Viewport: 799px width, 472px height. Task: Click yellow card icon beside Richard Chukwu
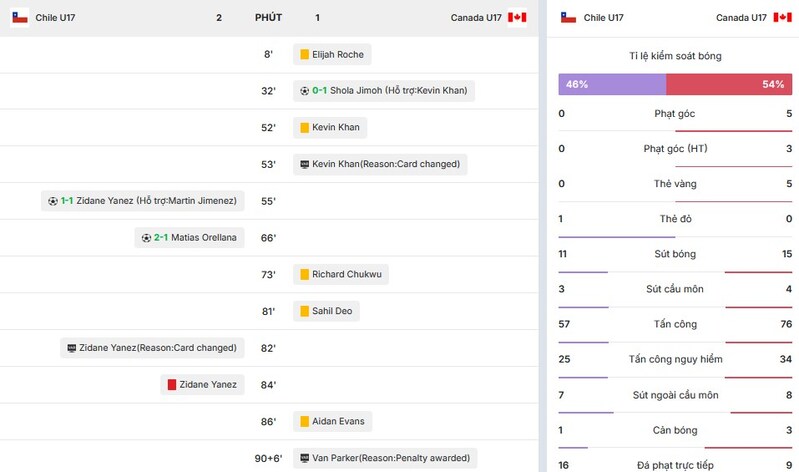(304, 274)
